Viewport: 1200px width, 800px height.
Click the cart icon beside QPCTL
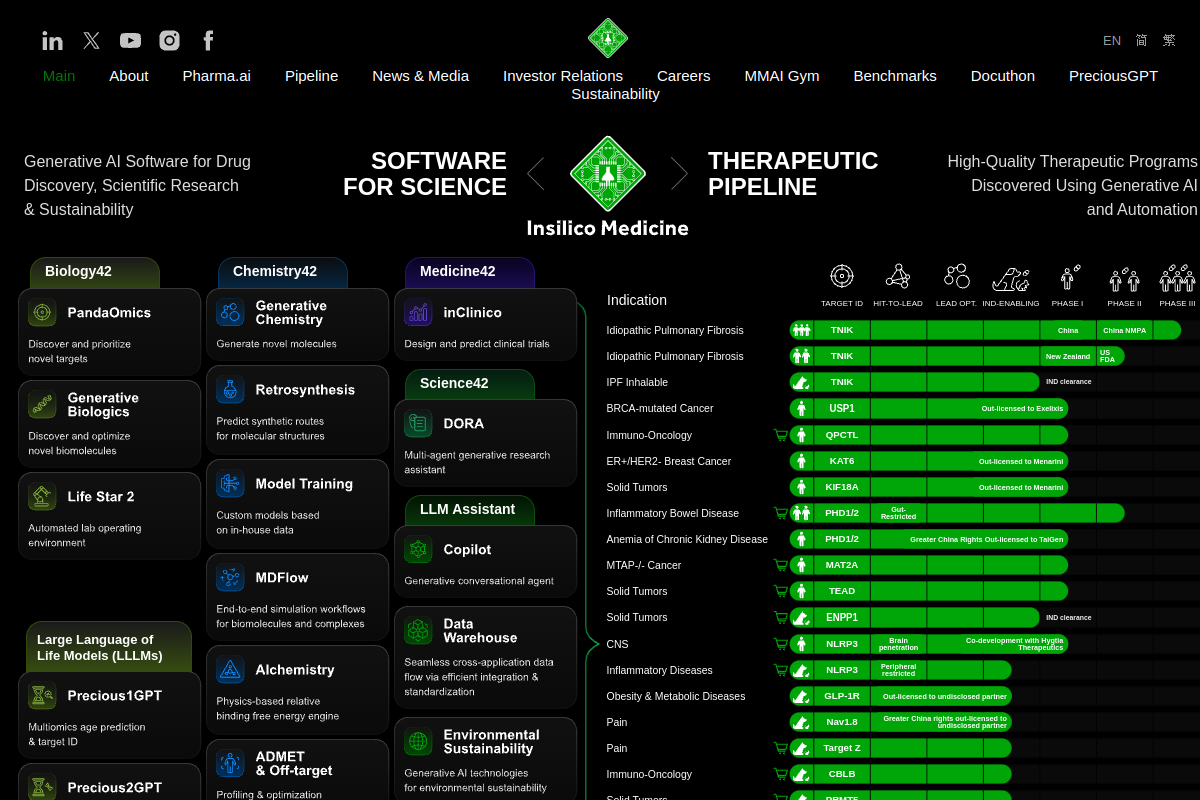[780, 435]
